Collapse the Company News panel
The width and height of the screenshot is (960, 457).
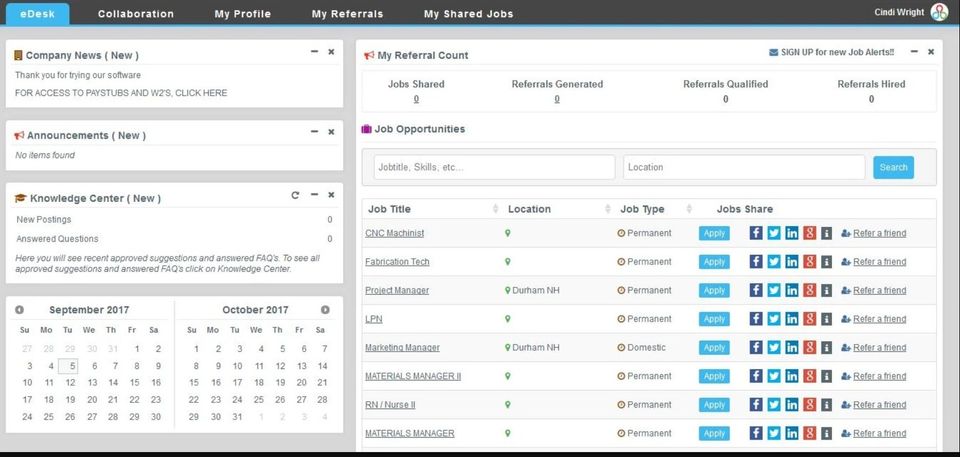(314, 52)
